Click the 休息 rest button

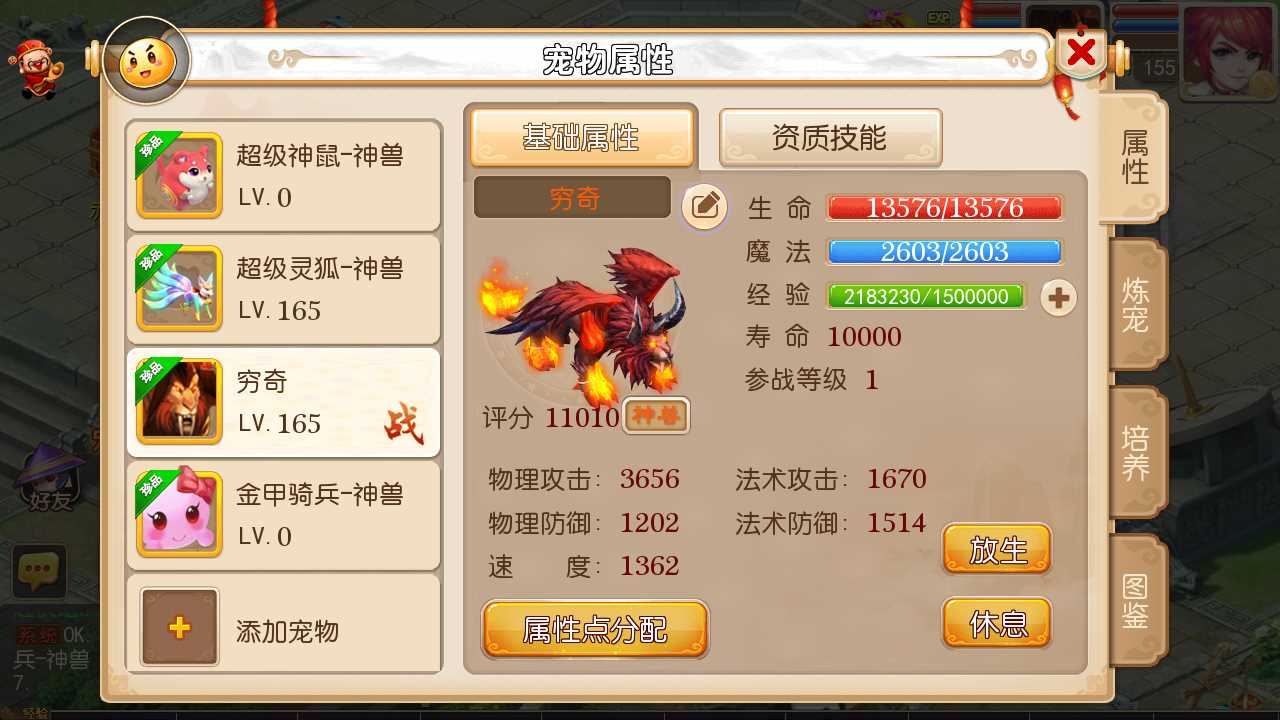(x=997, y=623)
